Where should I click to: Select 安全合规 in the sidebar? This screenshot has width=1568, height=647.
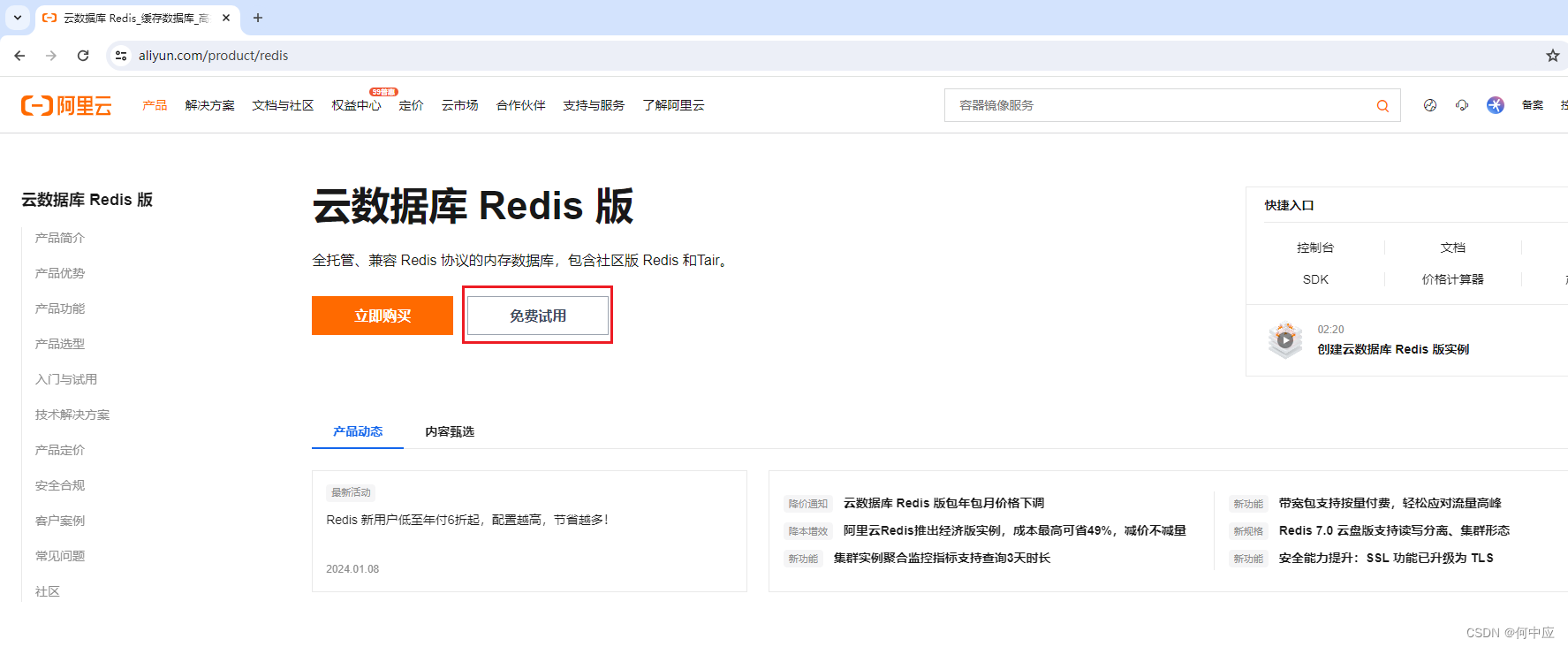pos(60,485)
